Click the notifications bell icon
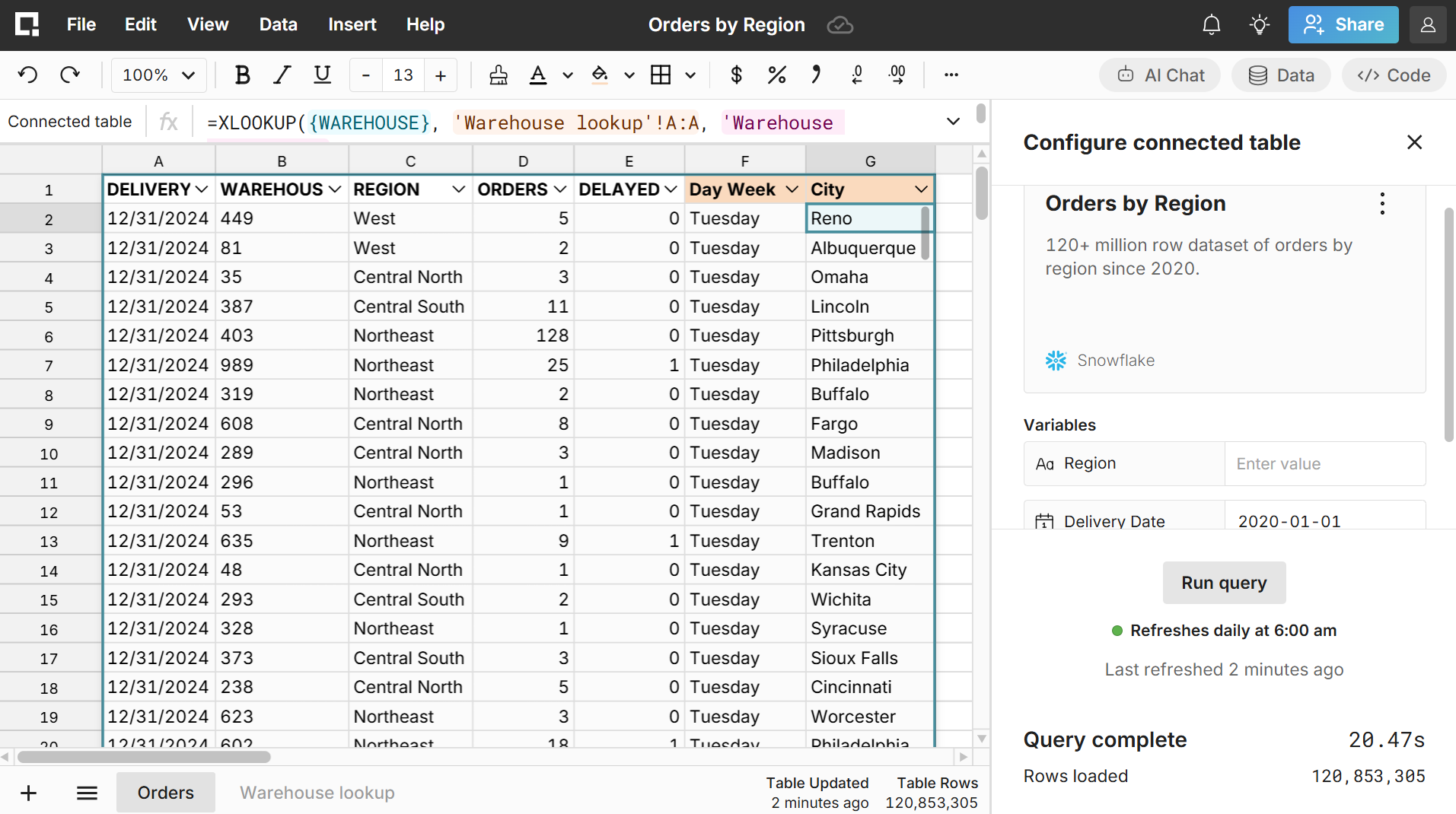1456x814 pixels. pos(1212,24)
